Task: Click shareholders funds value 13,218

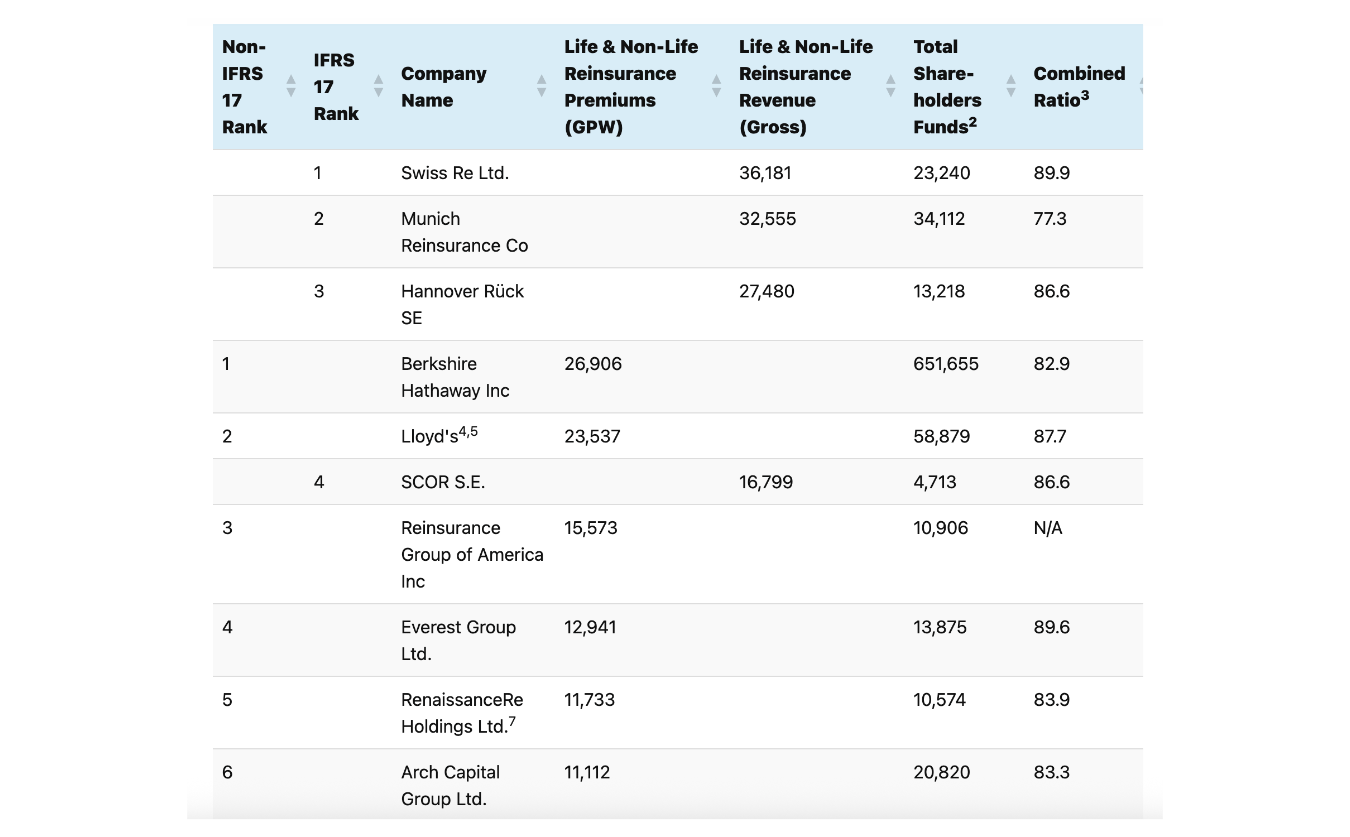Action: (939, 291)
